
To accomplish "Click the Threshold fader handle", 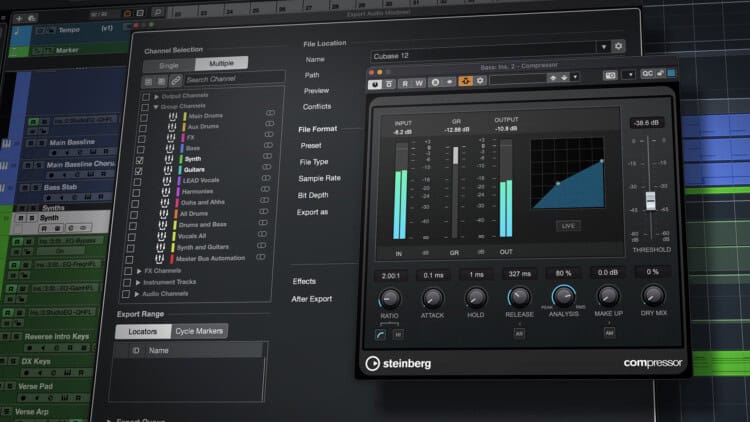I will click(x=650, y=200).
